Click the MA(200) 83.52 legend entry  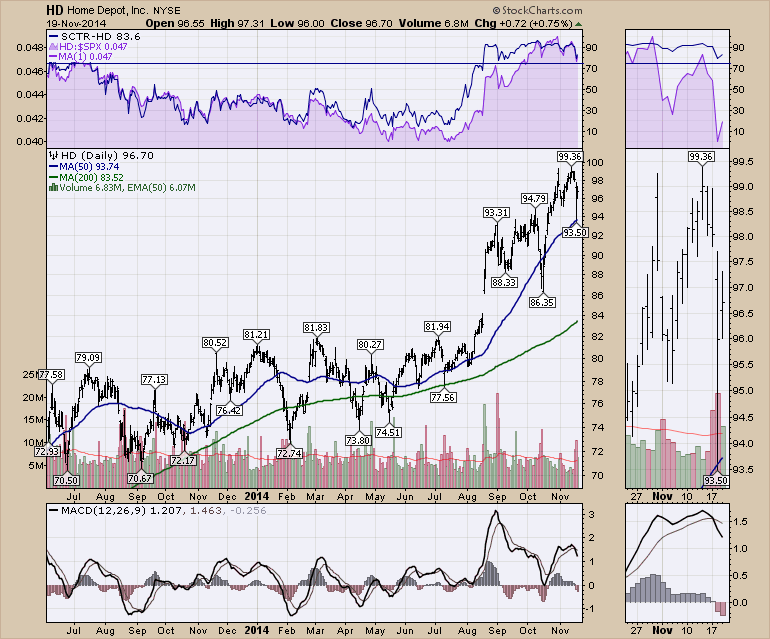click(x=86, y=177)
